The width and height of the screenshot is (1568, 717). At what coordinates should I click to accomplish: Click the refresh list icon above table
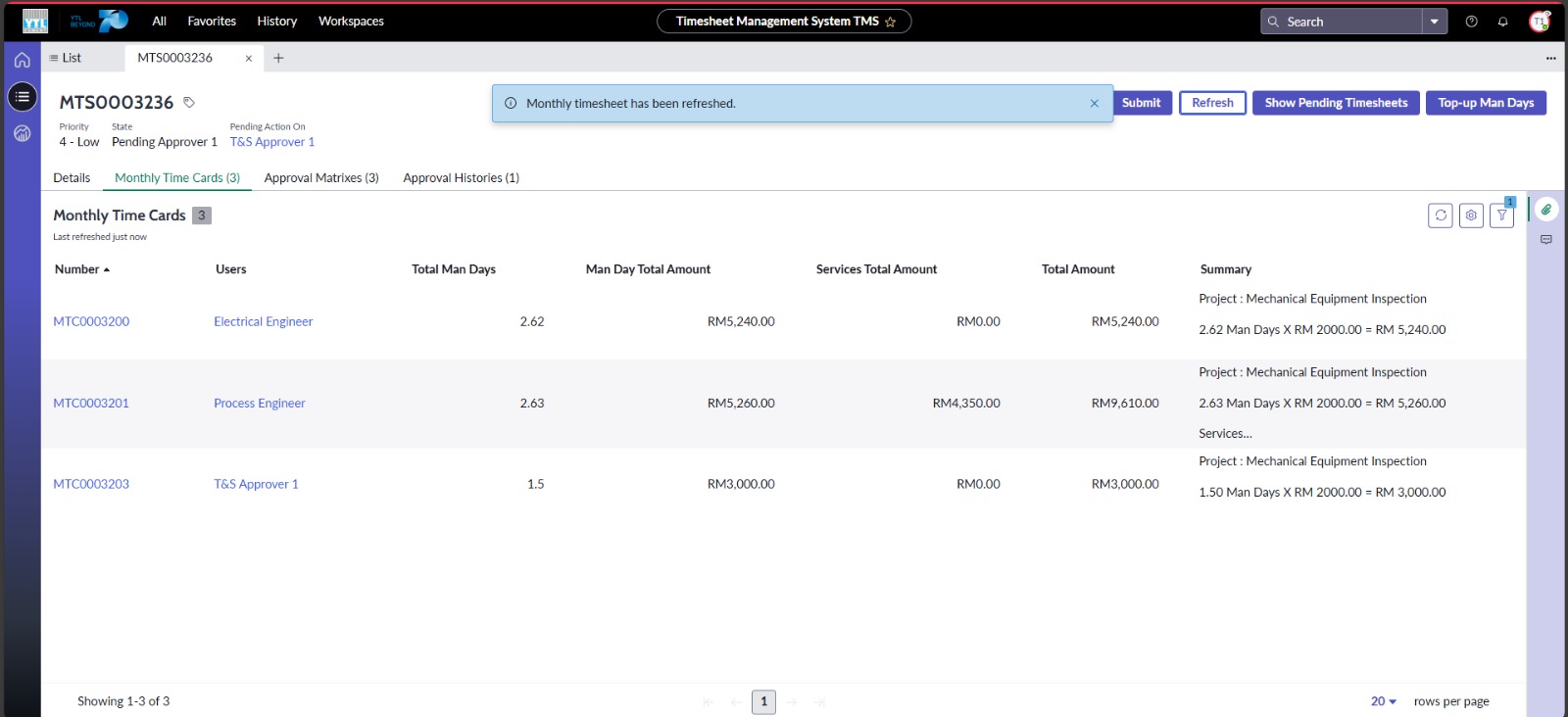[1440, 215]
